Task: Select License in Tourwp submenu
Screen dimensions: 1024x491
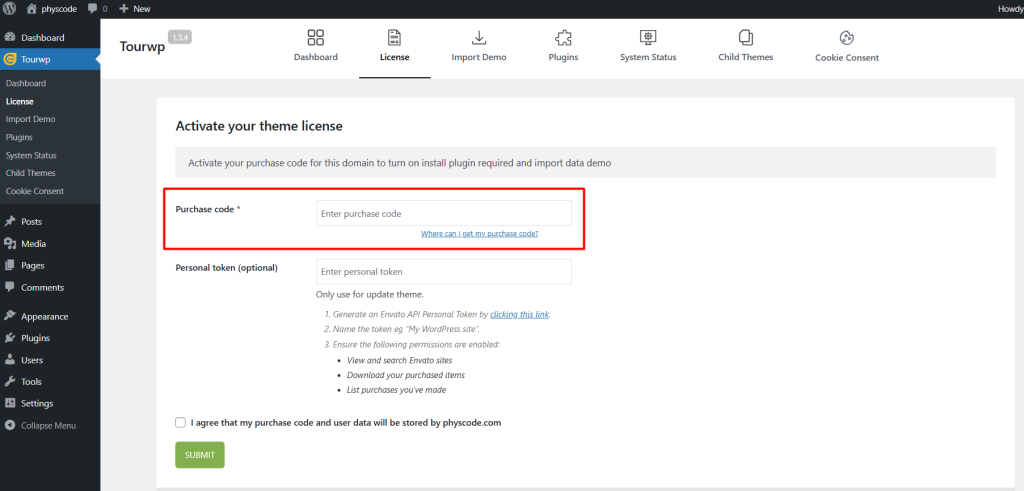Action: coord(20,102)
